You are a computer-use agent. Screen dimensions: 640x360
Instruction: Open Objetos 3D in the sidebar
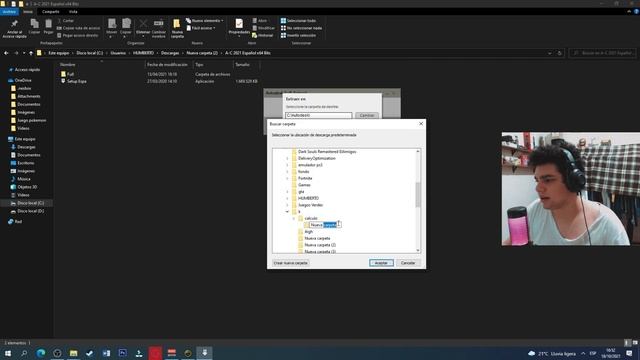(27, 187)
